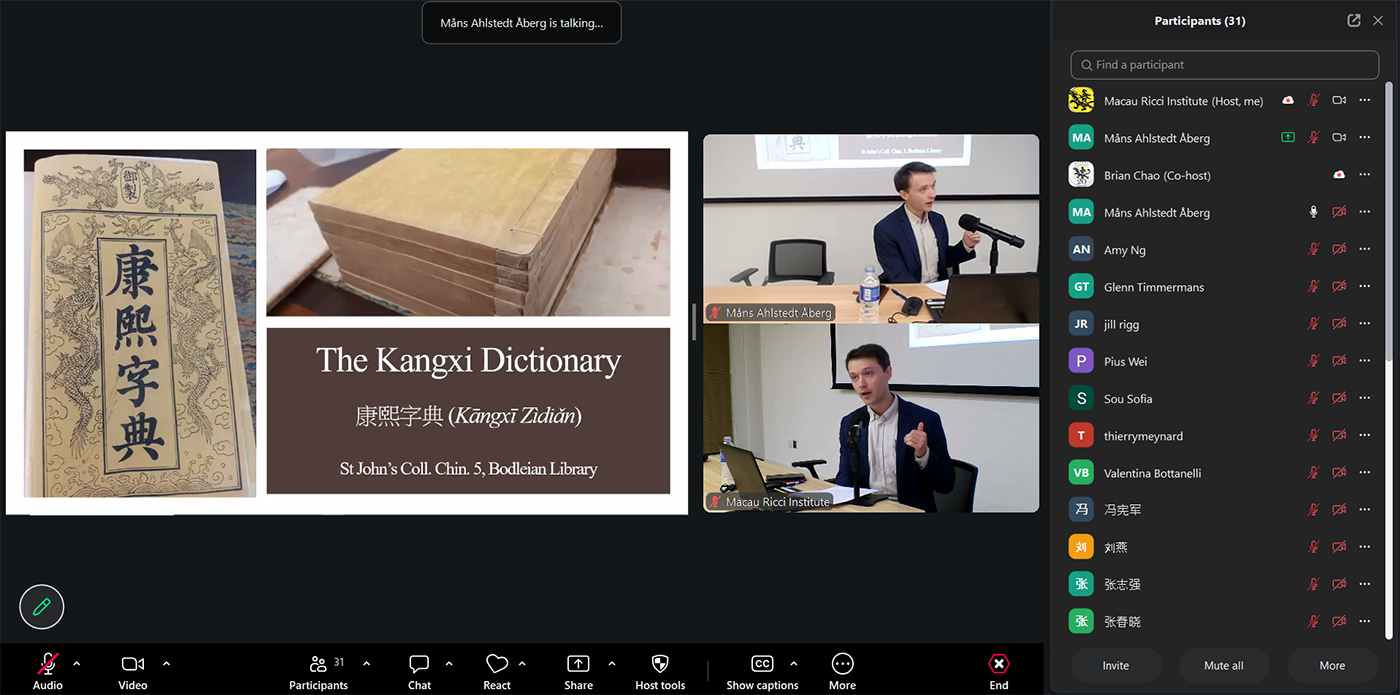
Task: Click jill rigg's video-off camera icon
Action: click(1339, 324)
